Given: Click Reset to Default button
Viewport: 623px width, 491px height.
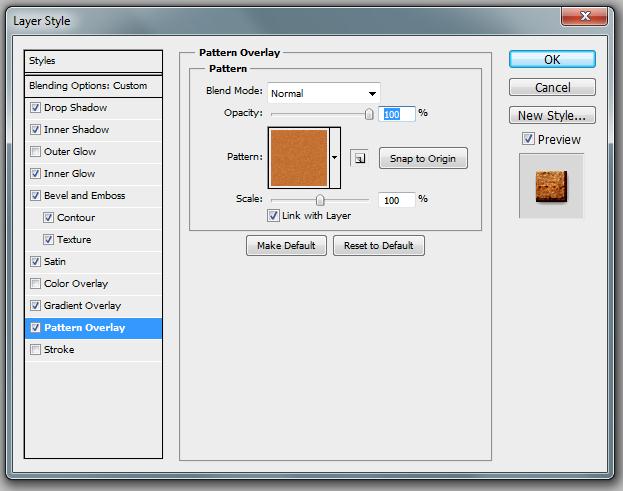Looking at the screenshot, I should 378,246.
